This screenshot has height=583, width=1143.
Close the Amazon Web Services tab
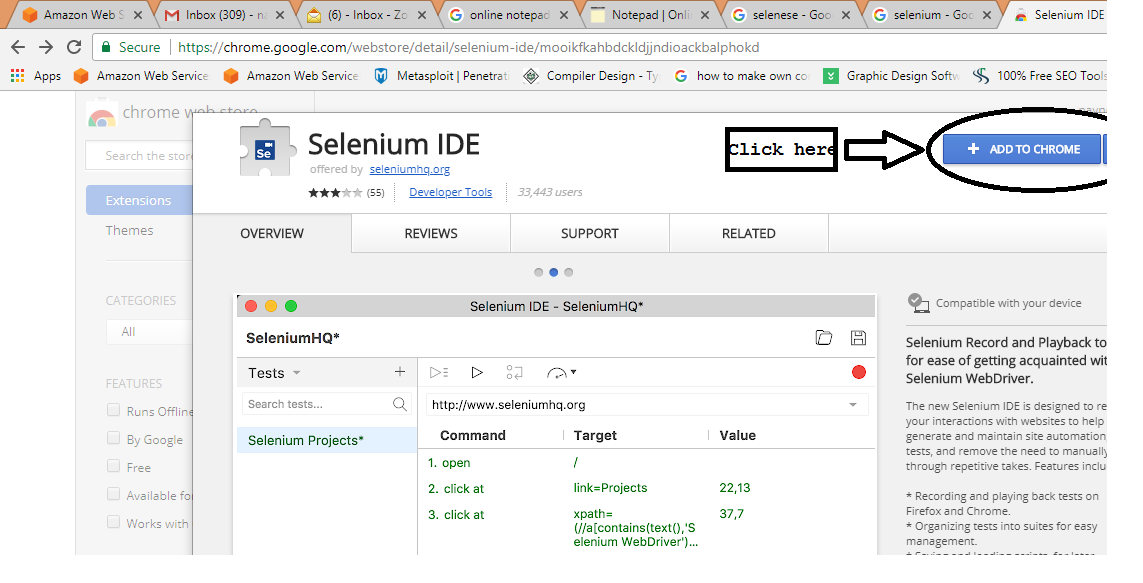(139, 15)
